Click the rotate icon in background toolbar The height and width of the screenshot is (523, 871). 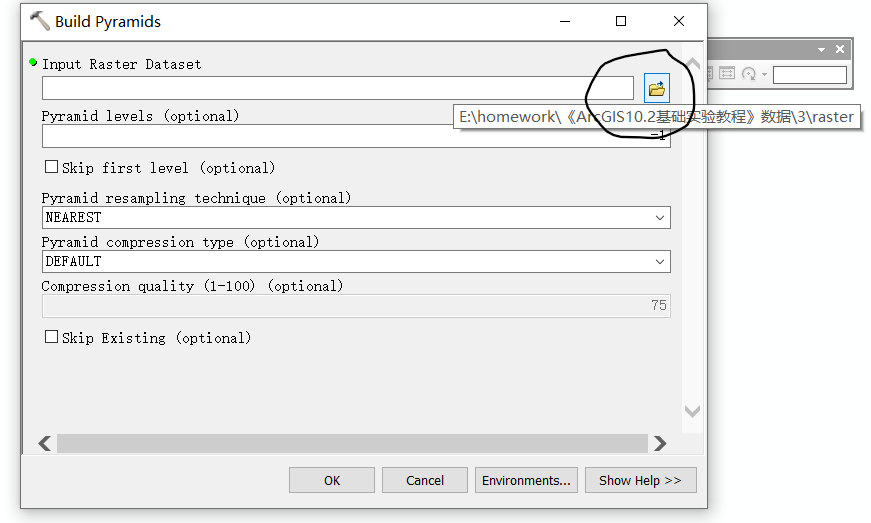(x=749, y=73)
